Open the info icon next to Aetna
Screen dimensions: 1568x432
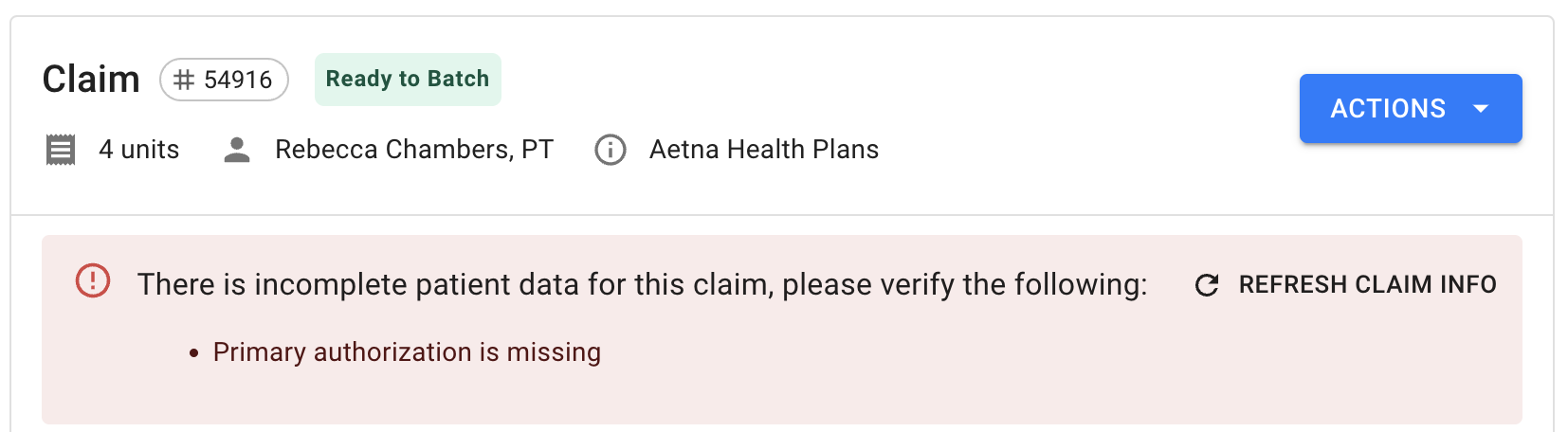tap(611, 150)
